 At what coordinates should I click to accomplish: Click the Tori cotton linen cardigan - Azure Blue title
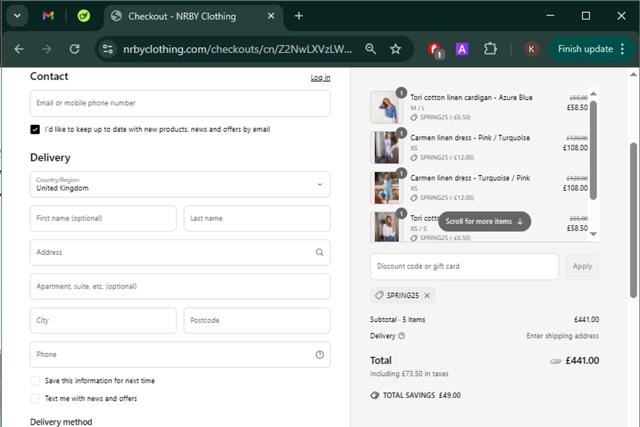coord(471,98)
